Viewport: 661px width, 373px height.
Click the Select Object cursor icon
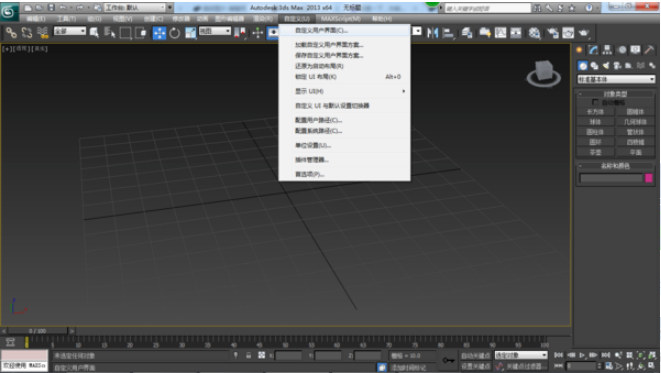(x=94, y=32)
